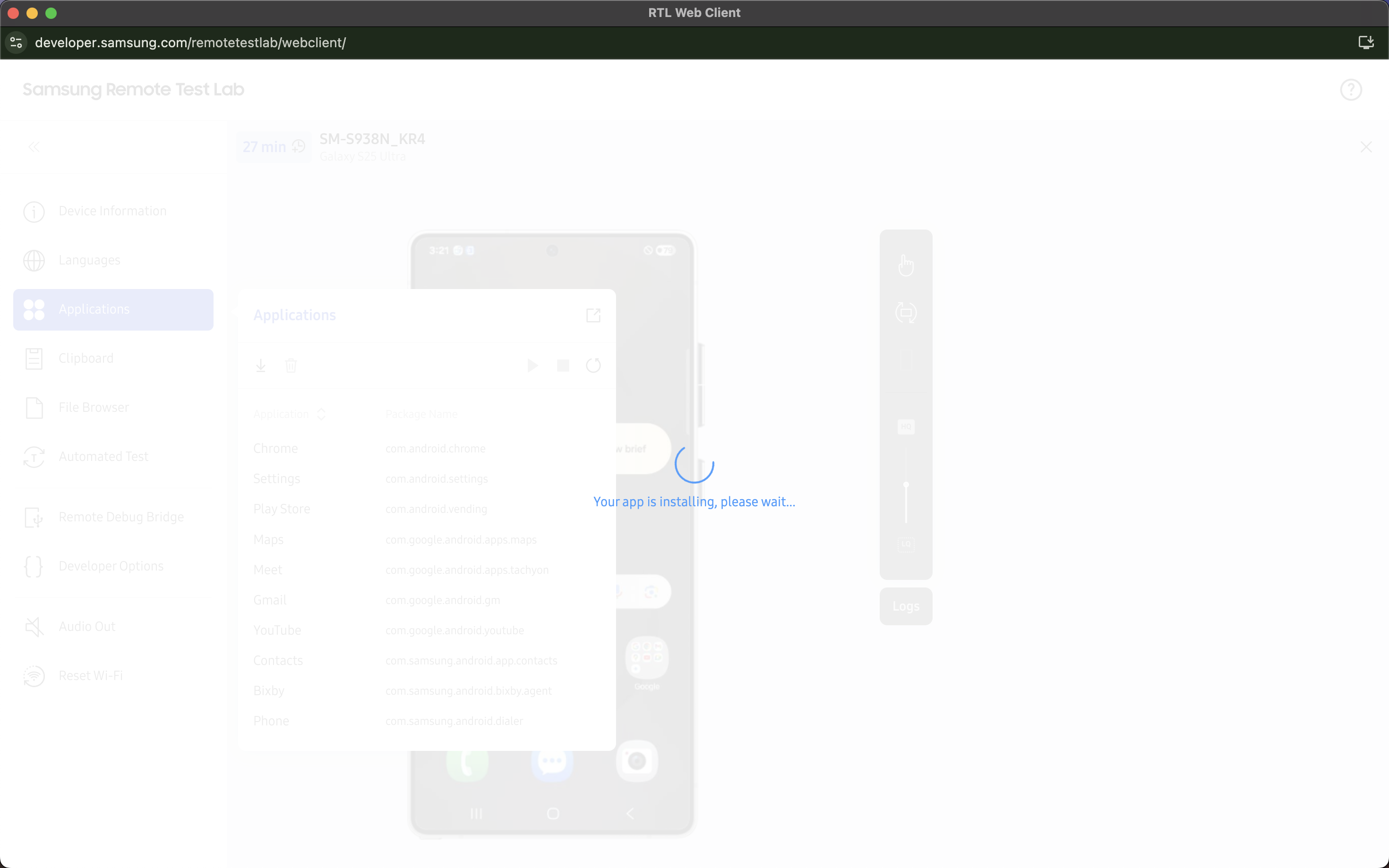Click the 27 min remaining time badge
The height and width of the screenshot is (868, 1389).
[x=274, y=147]
